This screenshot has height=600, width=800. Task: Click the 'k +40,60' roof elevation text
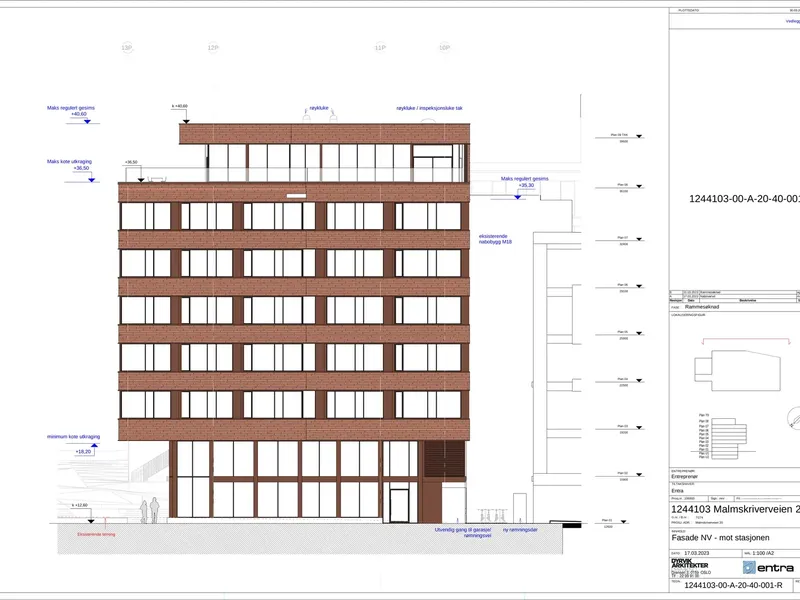pos(180,106)
